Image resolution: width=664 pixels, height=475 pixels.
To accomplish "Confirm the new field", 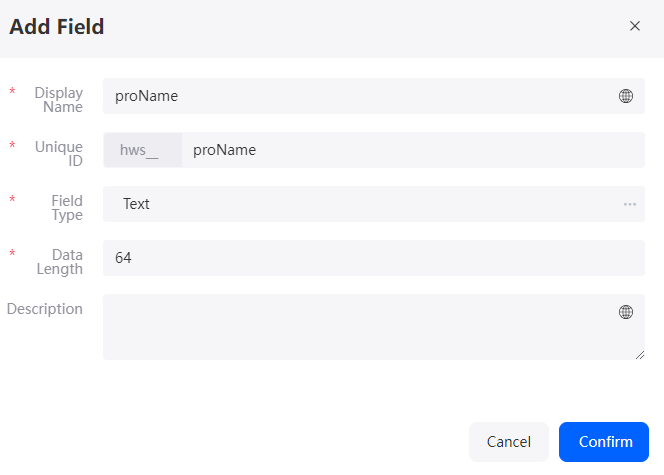I will (604, 442).
